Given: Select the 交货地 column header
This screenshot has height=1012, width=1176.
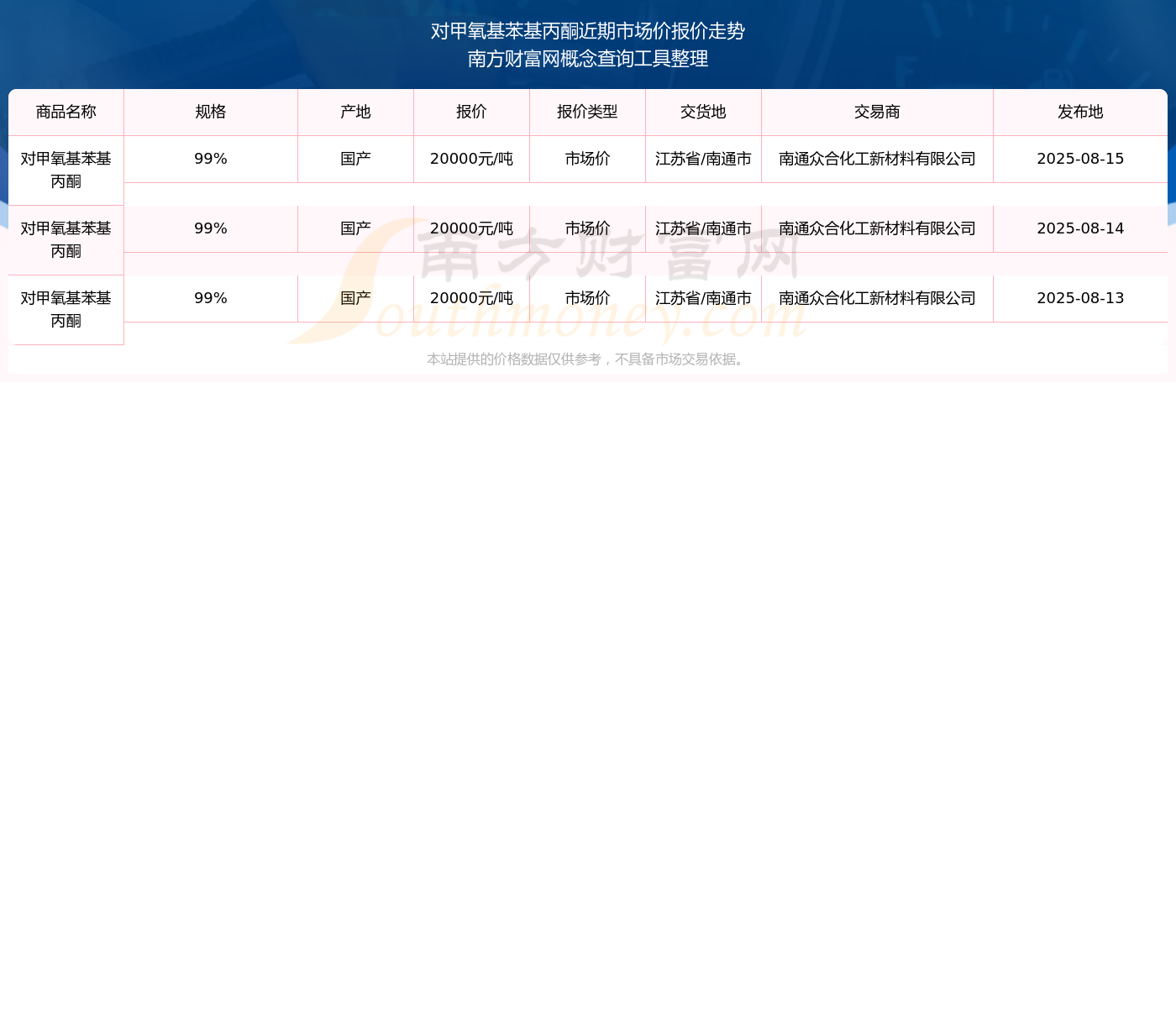Looking at the screenshot, I should (x=704, y=112).
